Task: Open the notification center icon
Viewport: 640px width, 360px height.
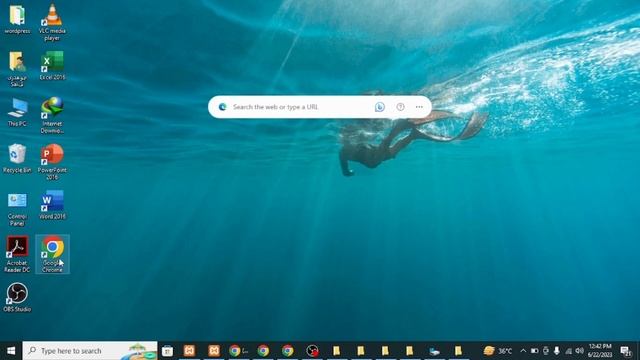Action: (625, 351)
